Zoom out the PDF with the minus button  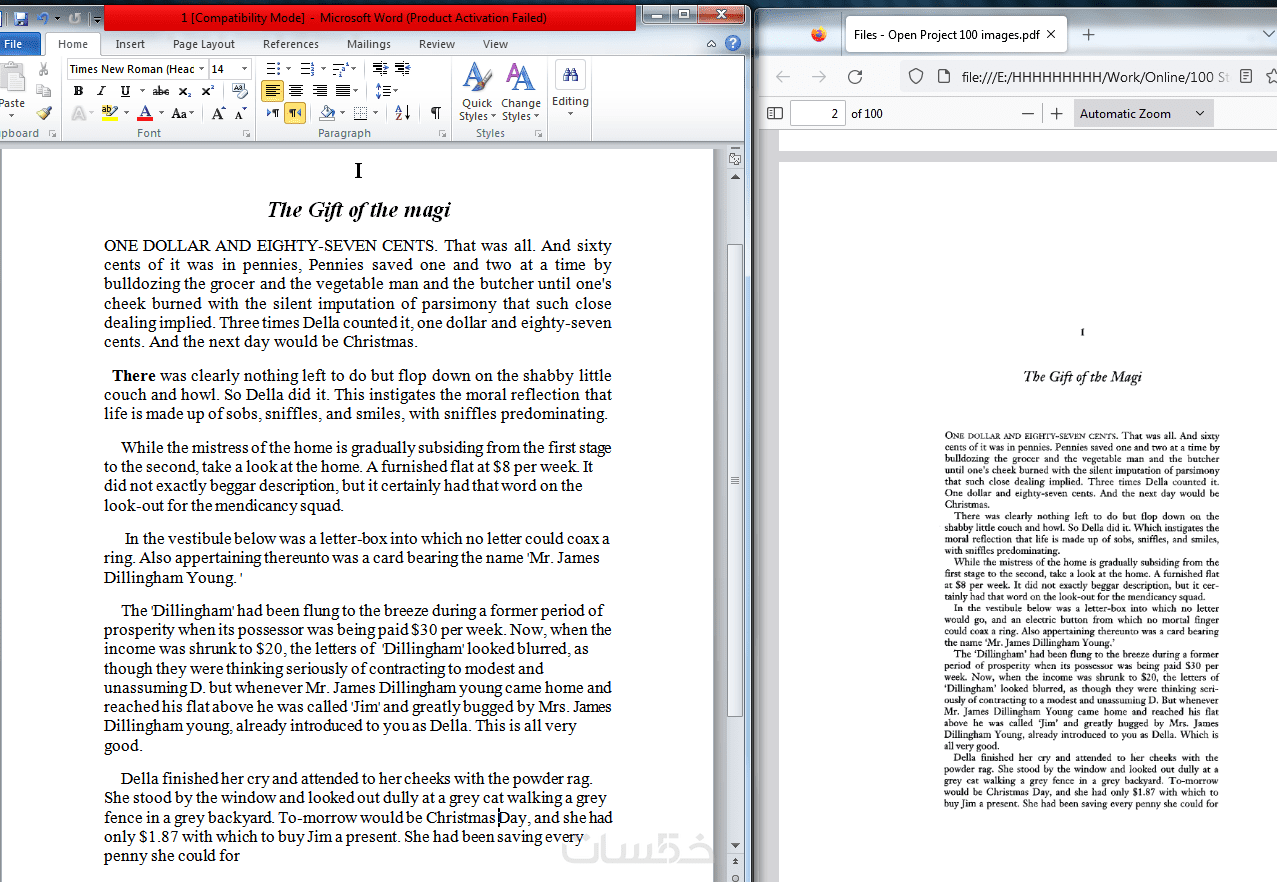tap(1028, 113)
